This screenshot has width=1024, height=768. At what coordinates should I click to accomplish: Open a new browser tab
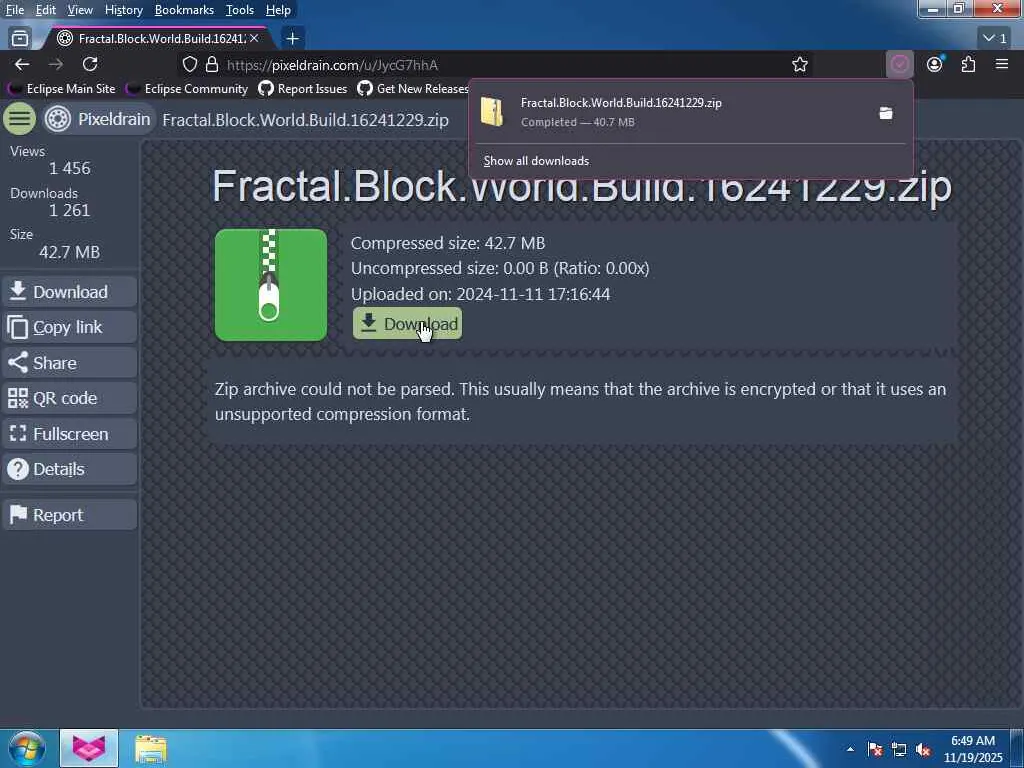pyautogui.click(x=293, y=39)
